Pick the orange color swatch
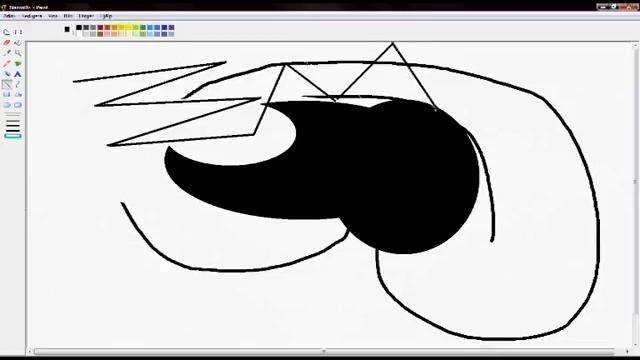The height and width of the screenshot is (360, 640). coord(115,28)
